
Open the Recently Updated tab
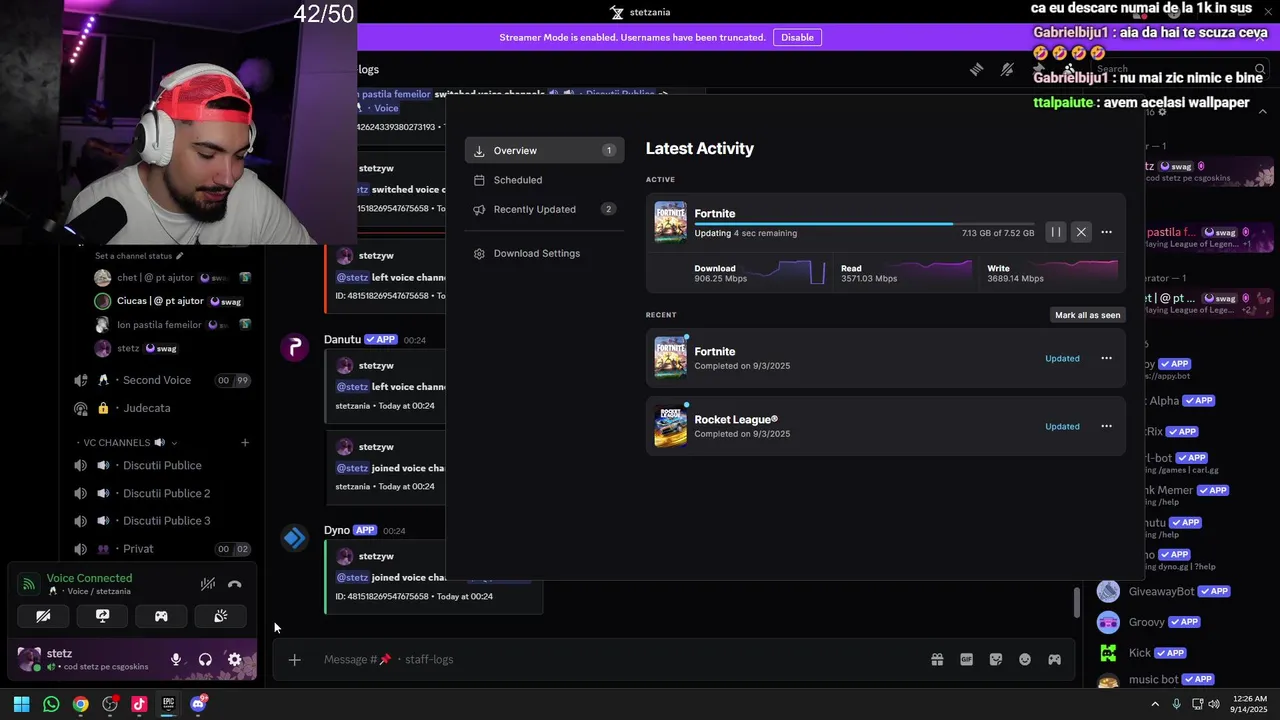pos(544,209)
